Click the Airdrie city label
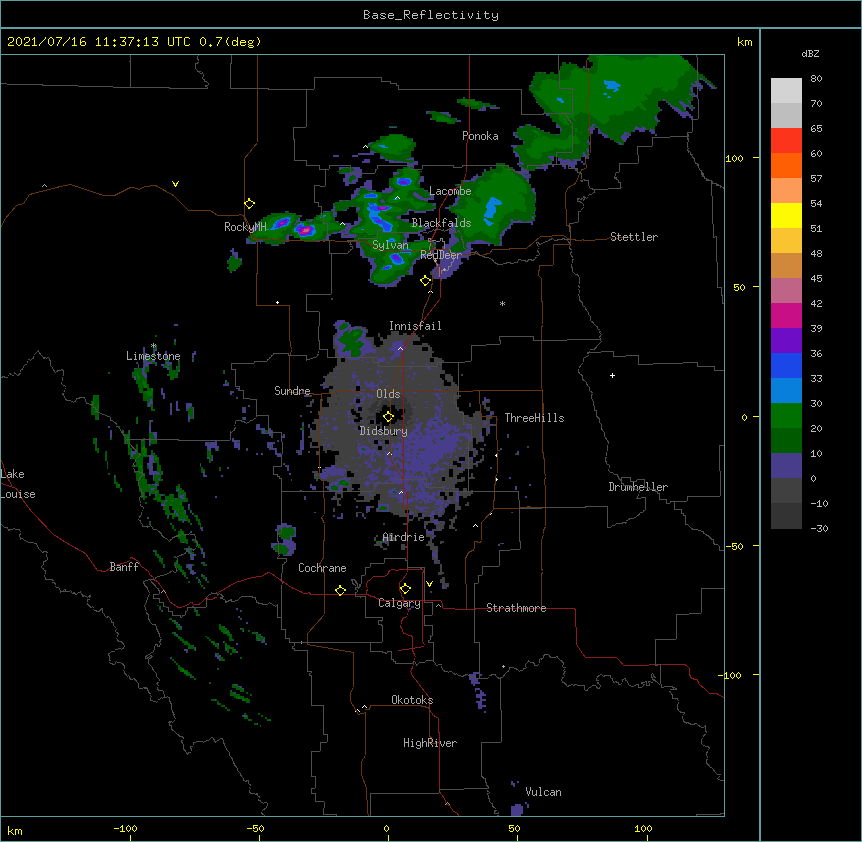862x842 pixels. click(404, 537)
